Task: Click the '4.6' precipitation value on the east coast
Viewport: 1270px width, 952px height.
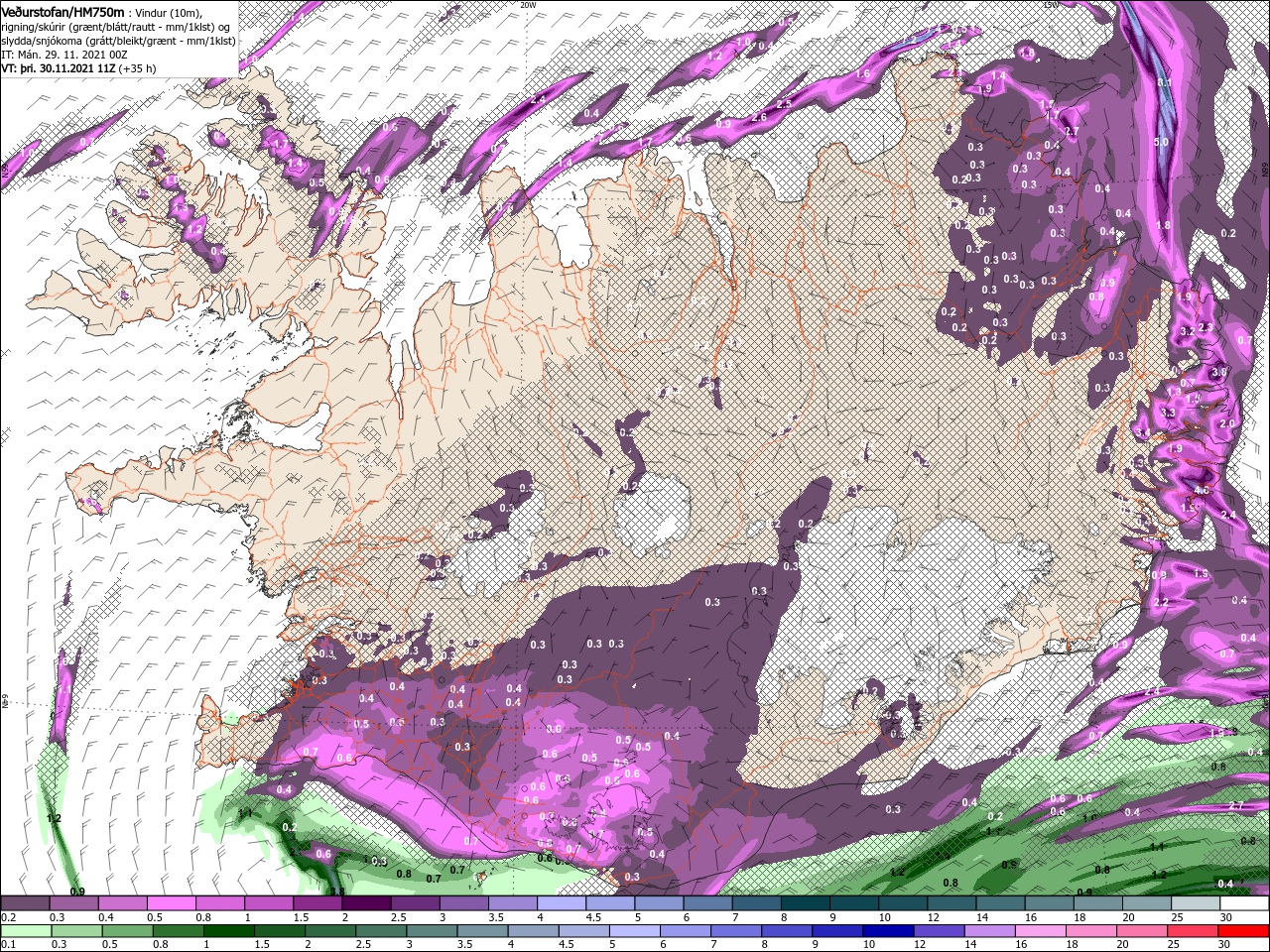Action: coord(1202,490)
